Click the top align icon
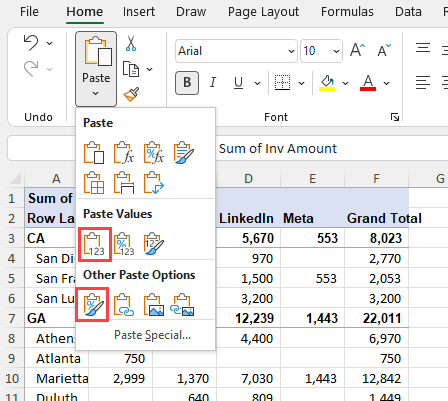The width and height of the screenshot is (448, 401). pyautogui.click(x=423, y=49)
